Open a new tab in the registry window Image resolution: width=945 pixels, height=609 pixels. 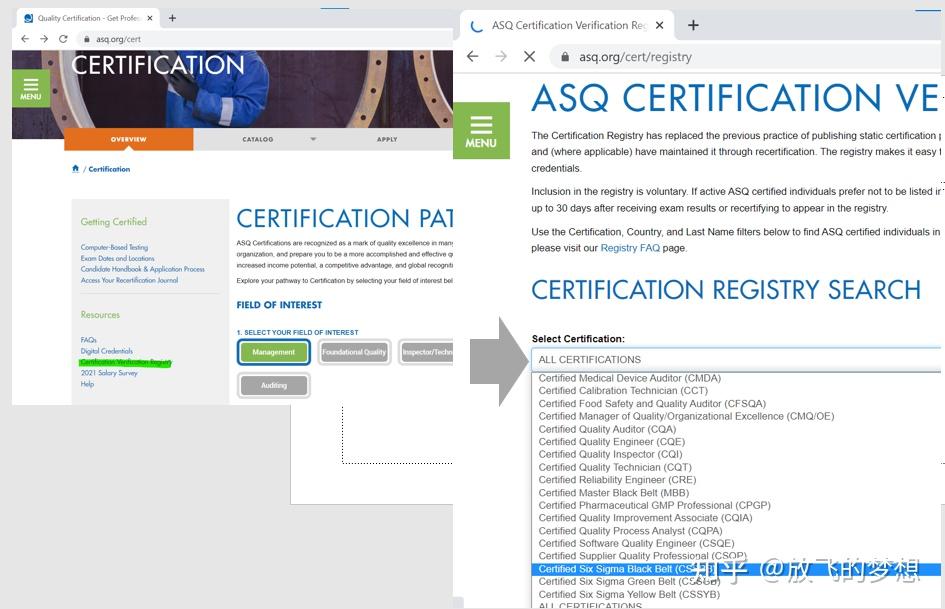[x=693, y=25]
